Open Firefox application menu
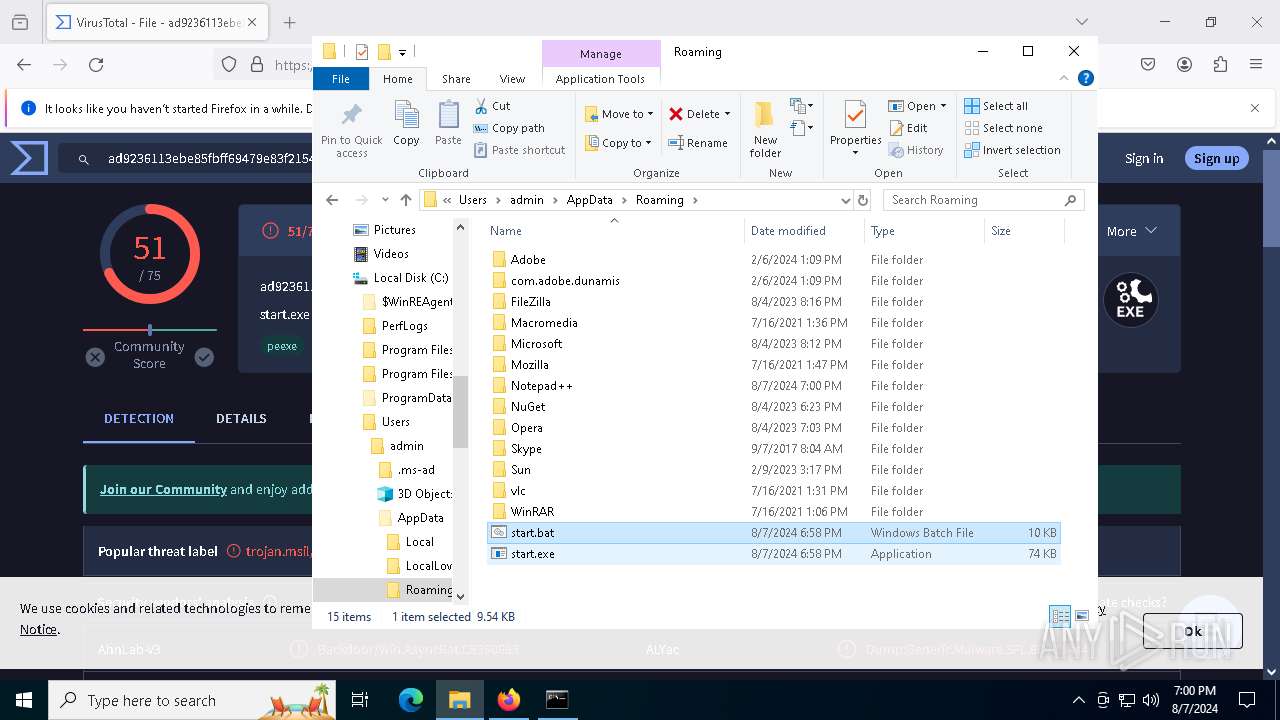Image resolution: width=1280 pixels, height=720 pixels. pyautogui.click(x=1255, y=64)
